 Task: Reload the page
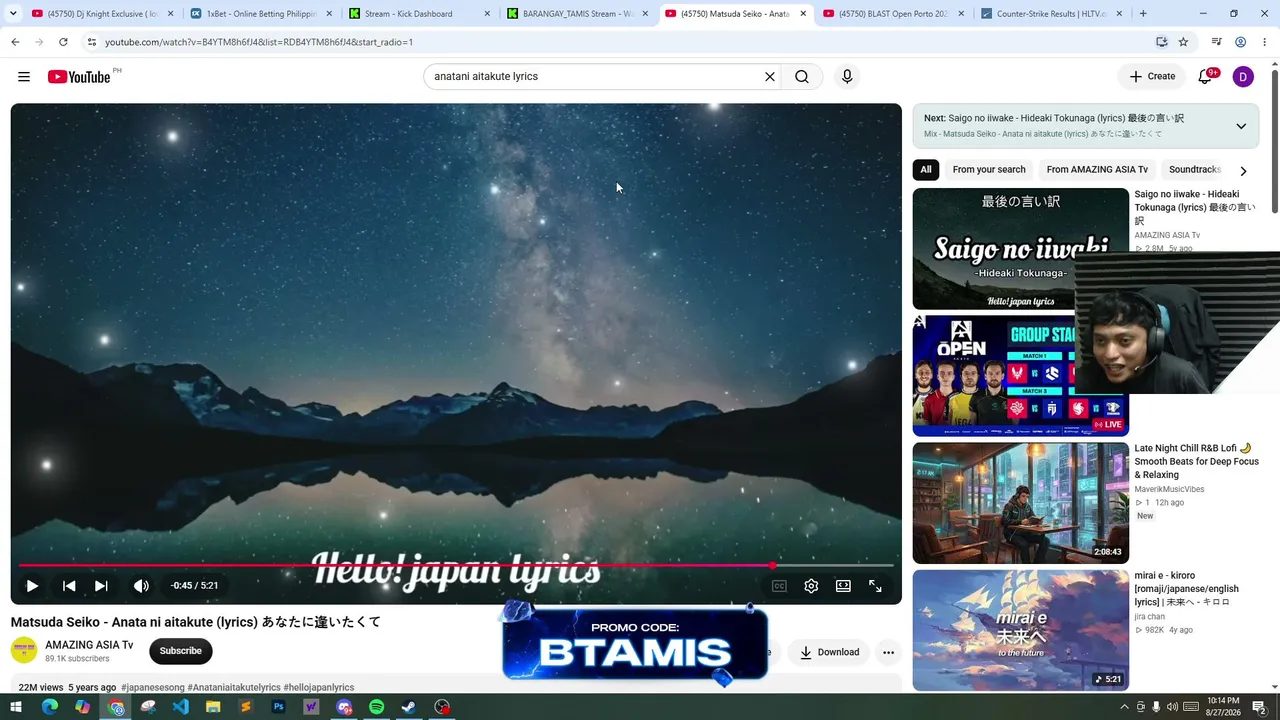[63, 42]
